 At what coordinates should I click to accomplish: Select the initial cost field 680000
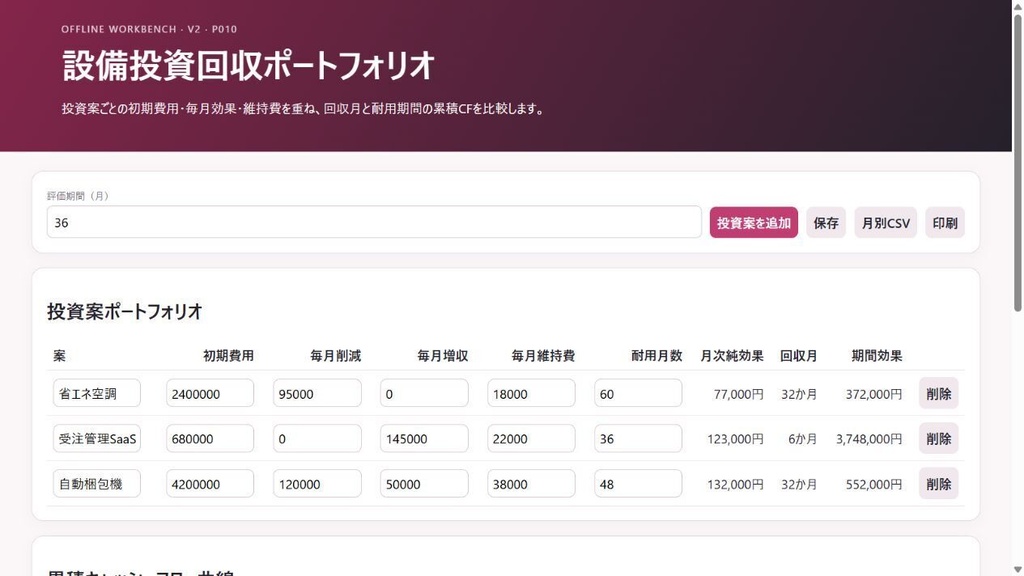click(210, 439)
